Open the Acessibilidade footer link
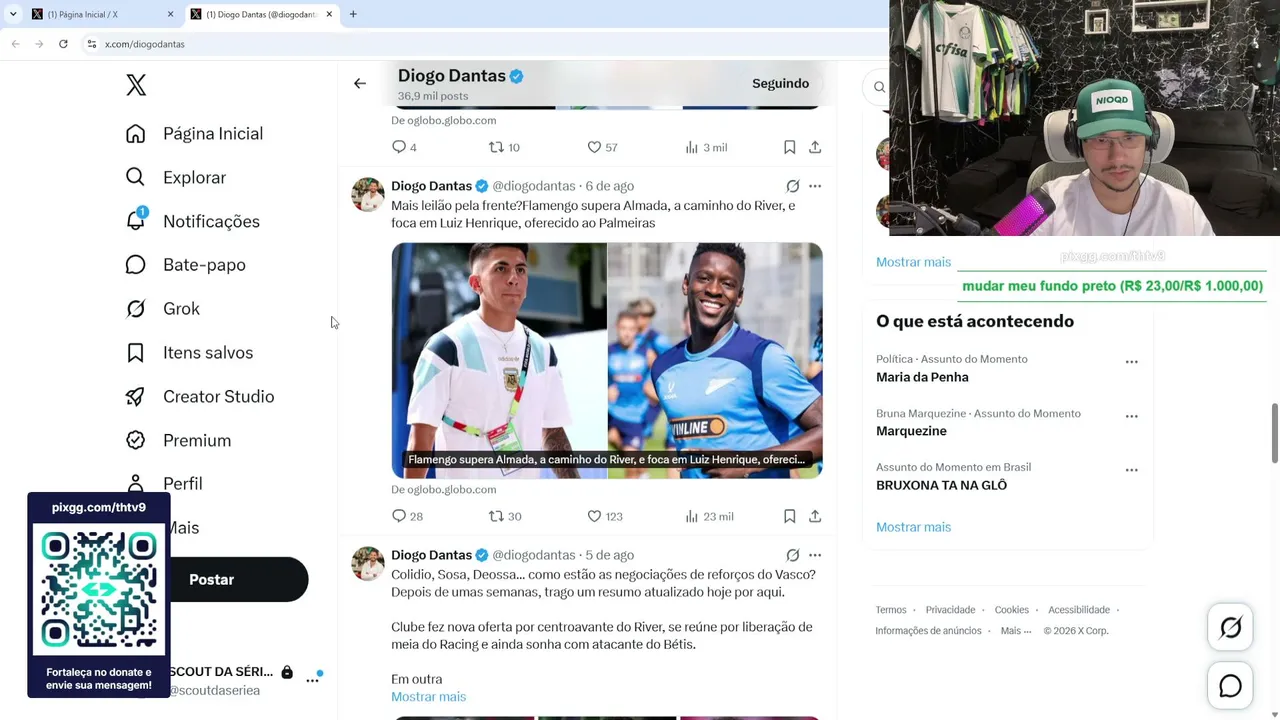Image resolution: width=1280 pixels, height=720 pixels. click(x=1079, y=610)
